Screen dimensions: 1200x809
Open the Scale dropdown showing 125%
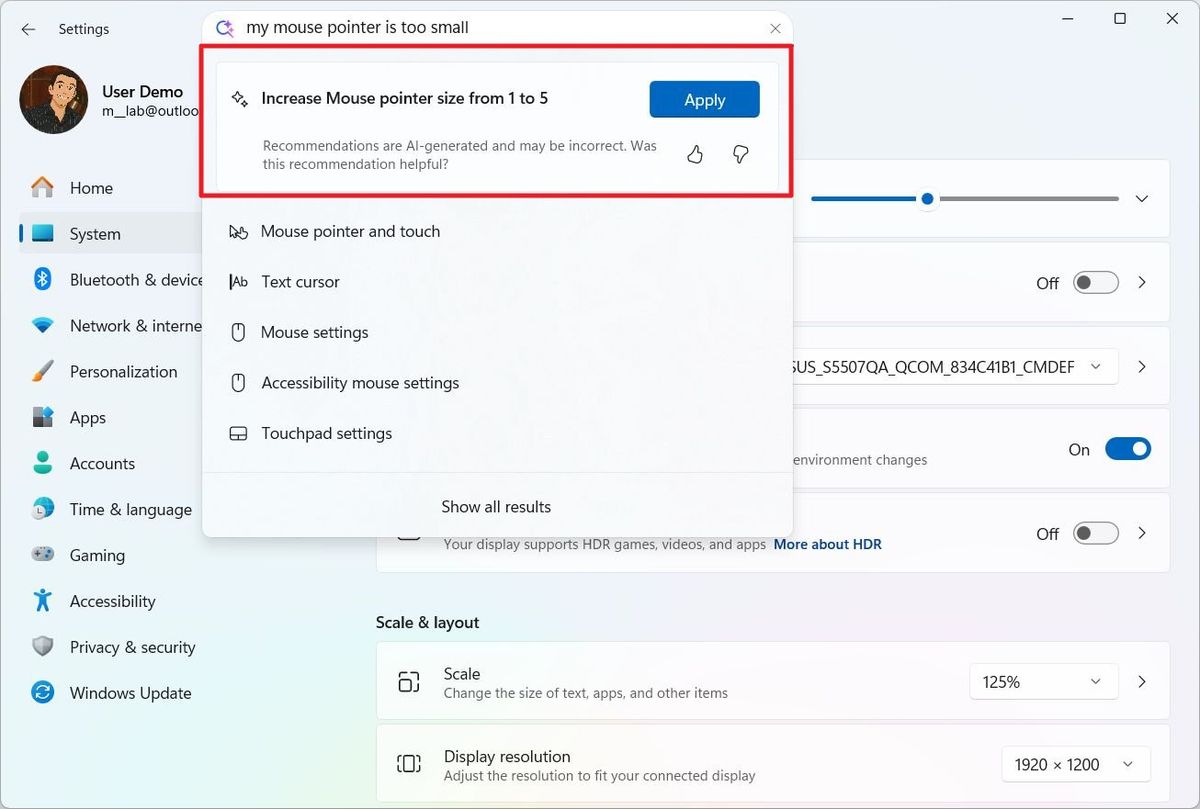[x=1043, y=681]
